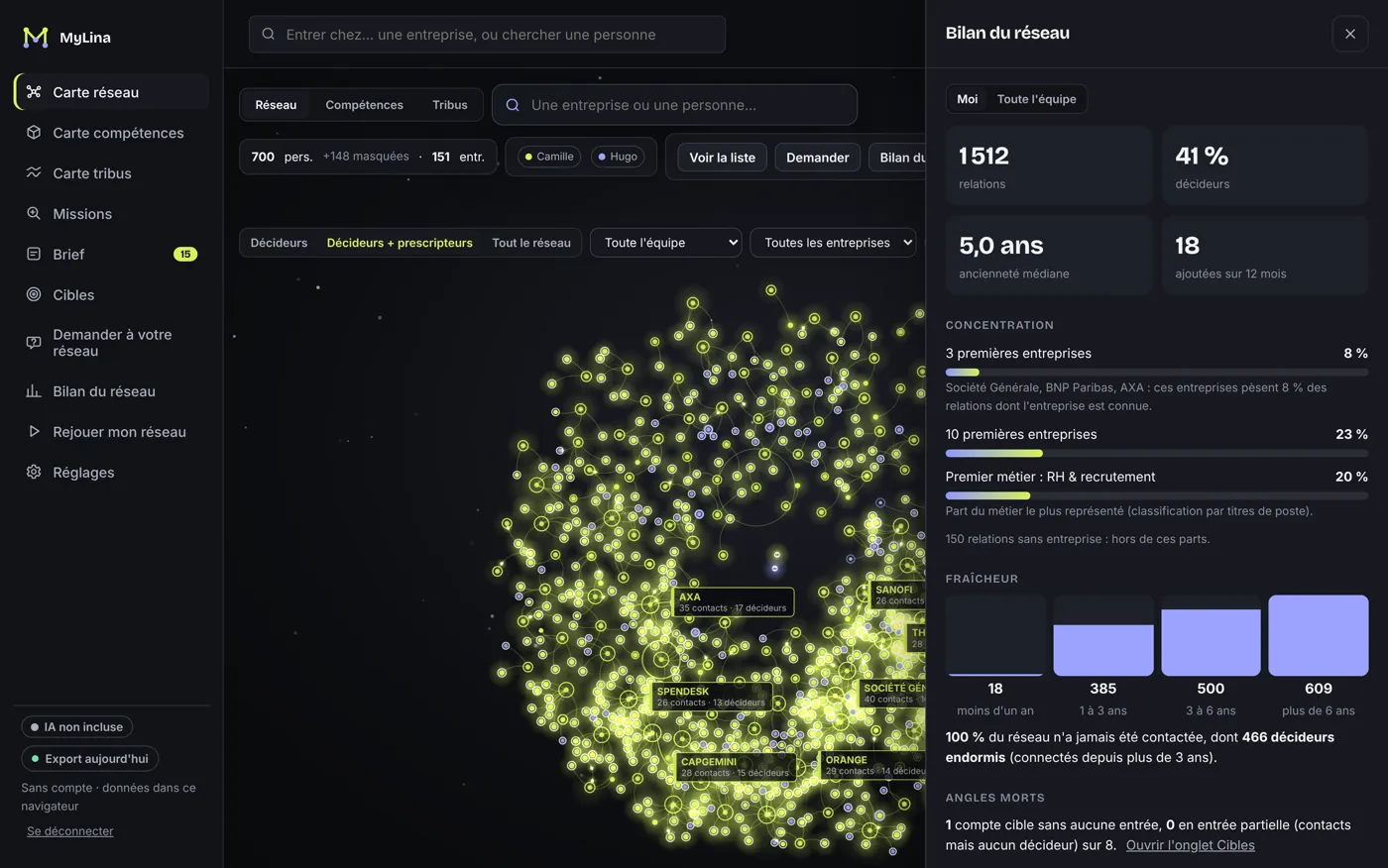Select the SPENDESK company label on map
Image resolution: width=1388 pixels, height=868 pixels.
711,697
